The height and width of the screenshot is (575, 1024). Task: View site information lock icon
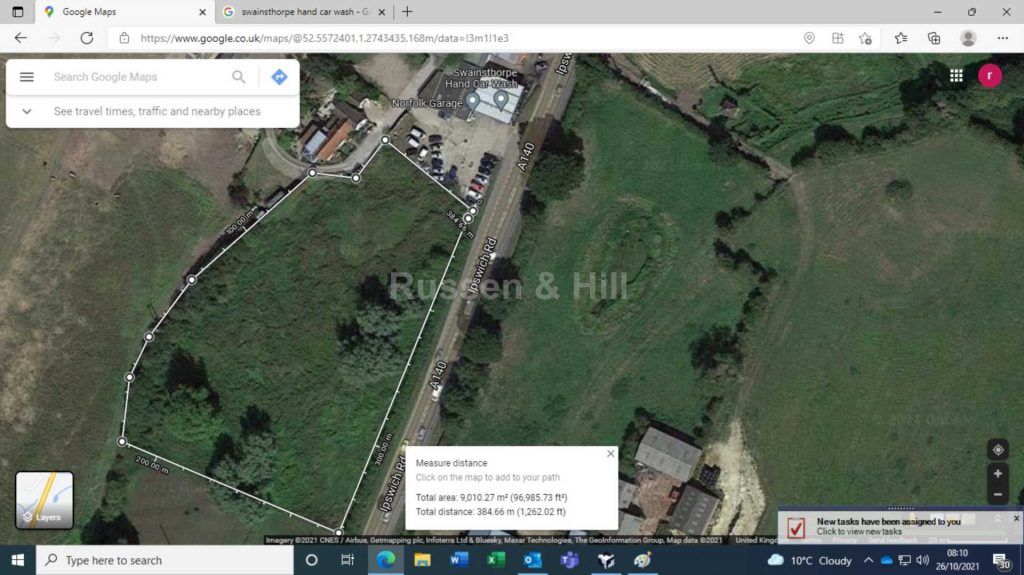coord(124,38)
